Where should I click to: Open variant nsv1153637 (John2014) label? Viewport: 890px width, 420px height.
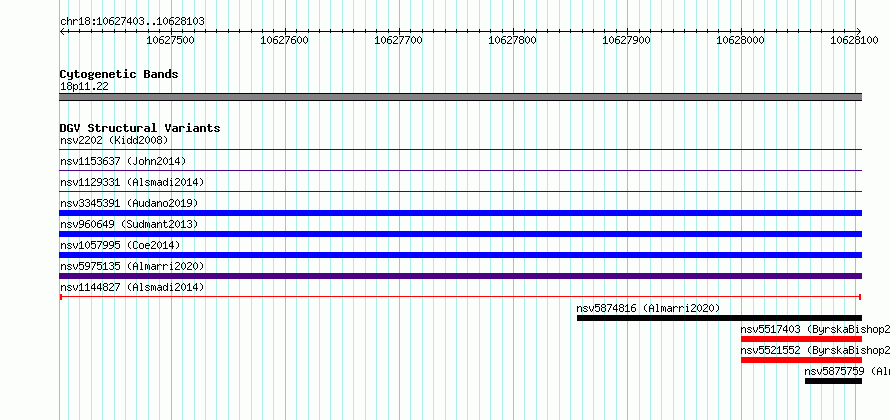123,161
